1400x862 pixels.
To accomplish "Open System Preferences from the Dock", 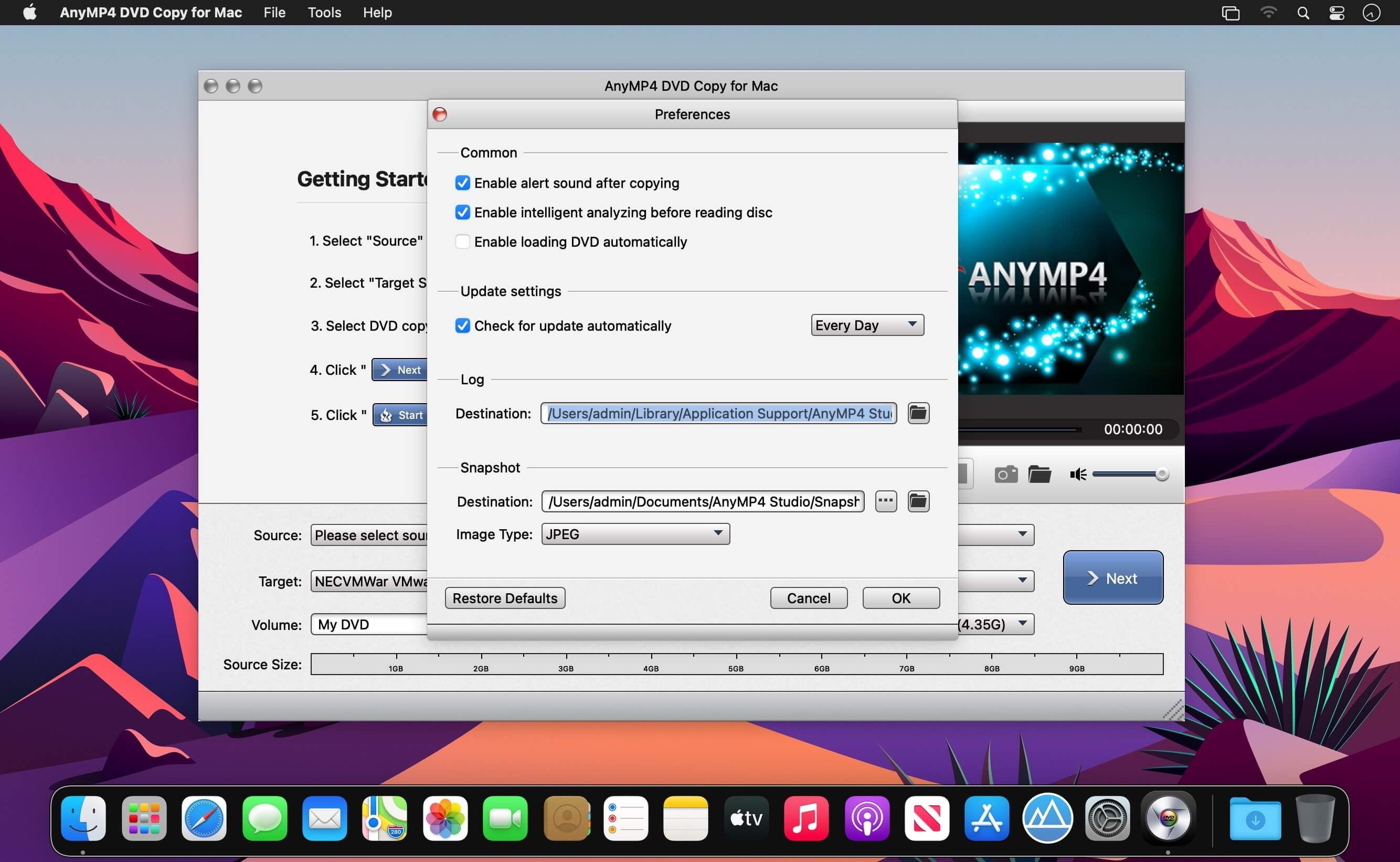I will [x=1107, y=819].
